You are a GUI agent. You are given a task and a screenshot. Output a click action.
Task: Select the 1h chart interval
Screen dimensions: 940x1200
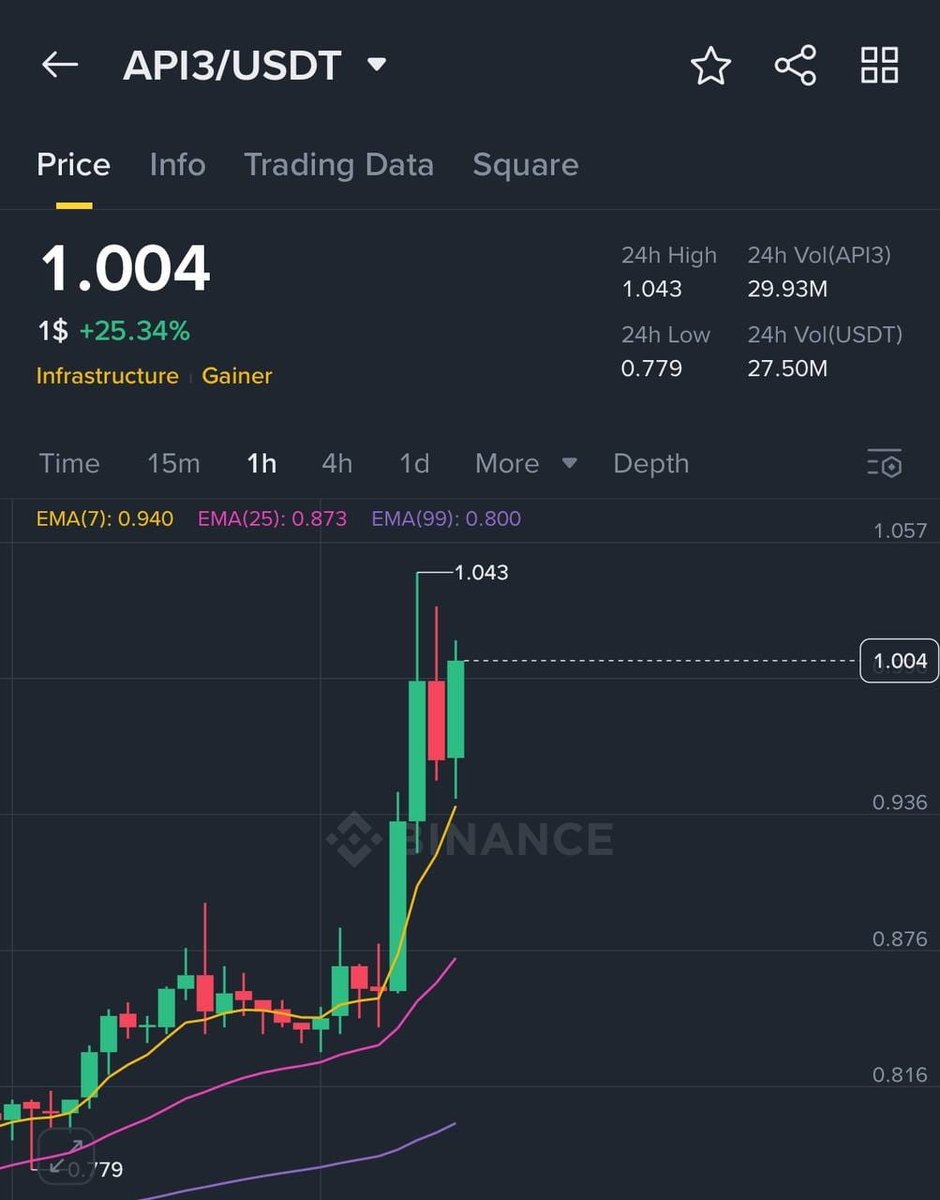point(262,464)
